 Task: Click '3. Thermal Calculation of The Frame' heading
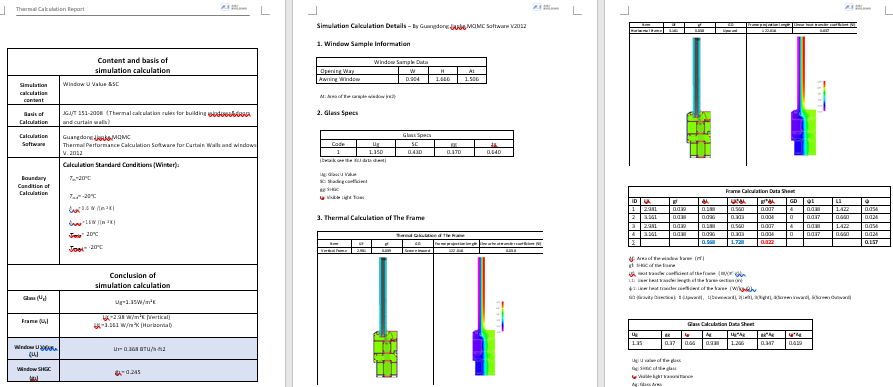tap(370, 217)
